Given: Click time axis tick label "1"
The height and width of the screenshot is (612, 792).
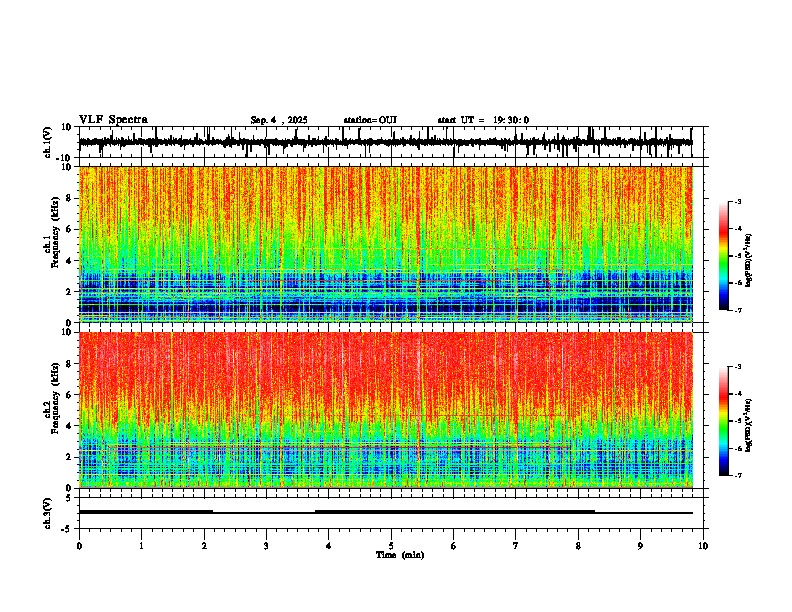Looking at the screenshot, I should point(141,546).
